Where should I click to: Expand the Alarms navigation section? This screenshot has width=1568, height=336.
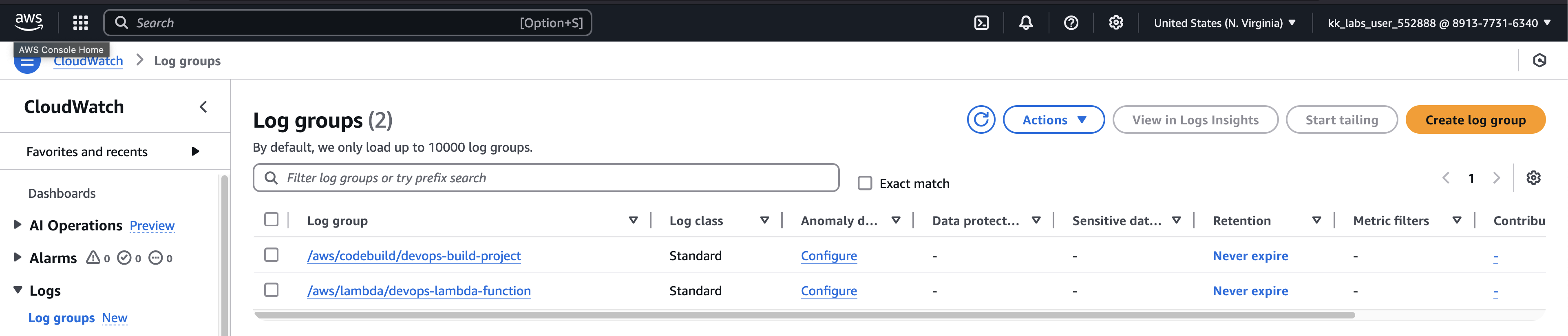pyautogui.click(x=18, y=257)
